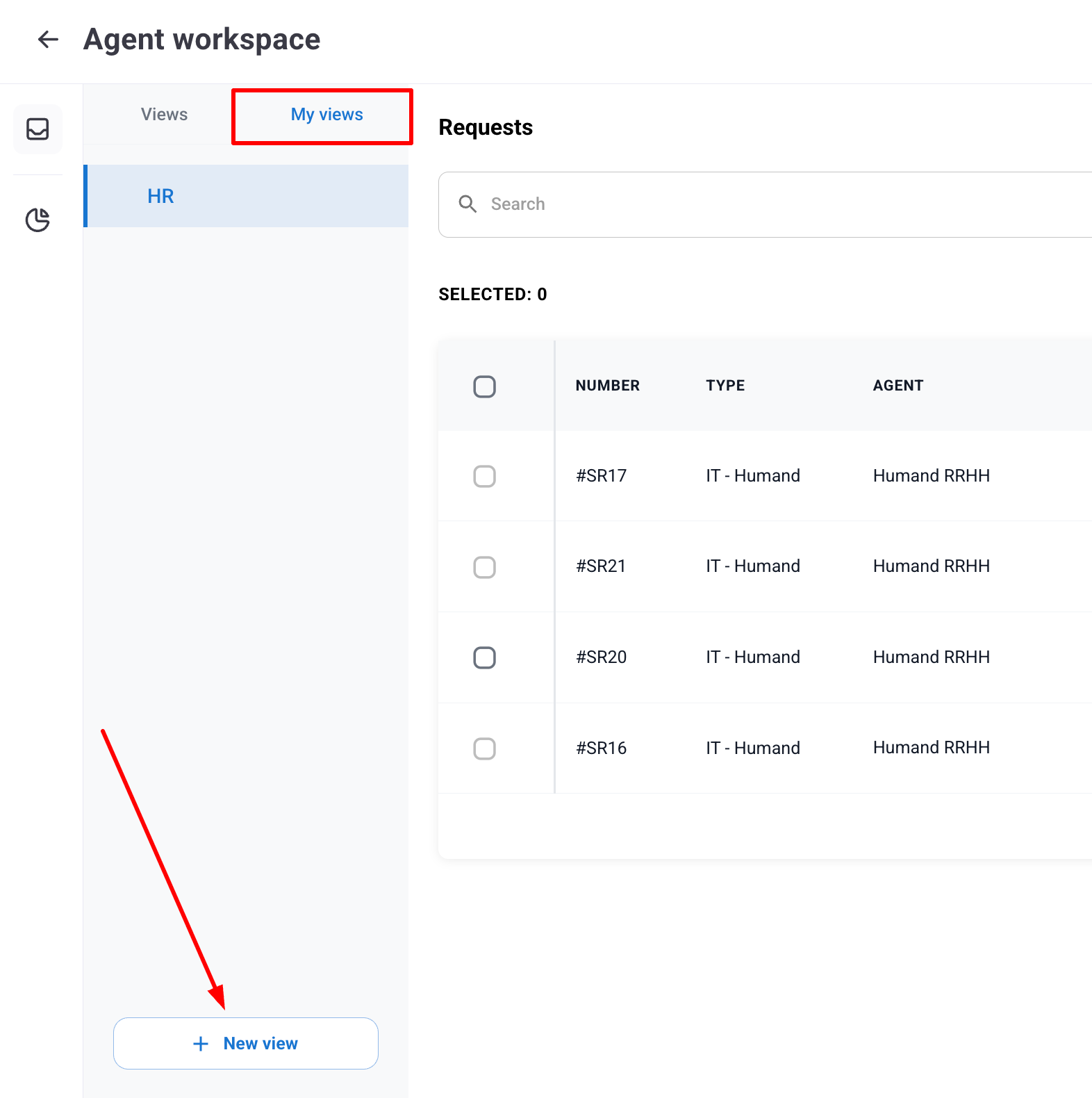Open request number #SR21

[x=601, y=566]
